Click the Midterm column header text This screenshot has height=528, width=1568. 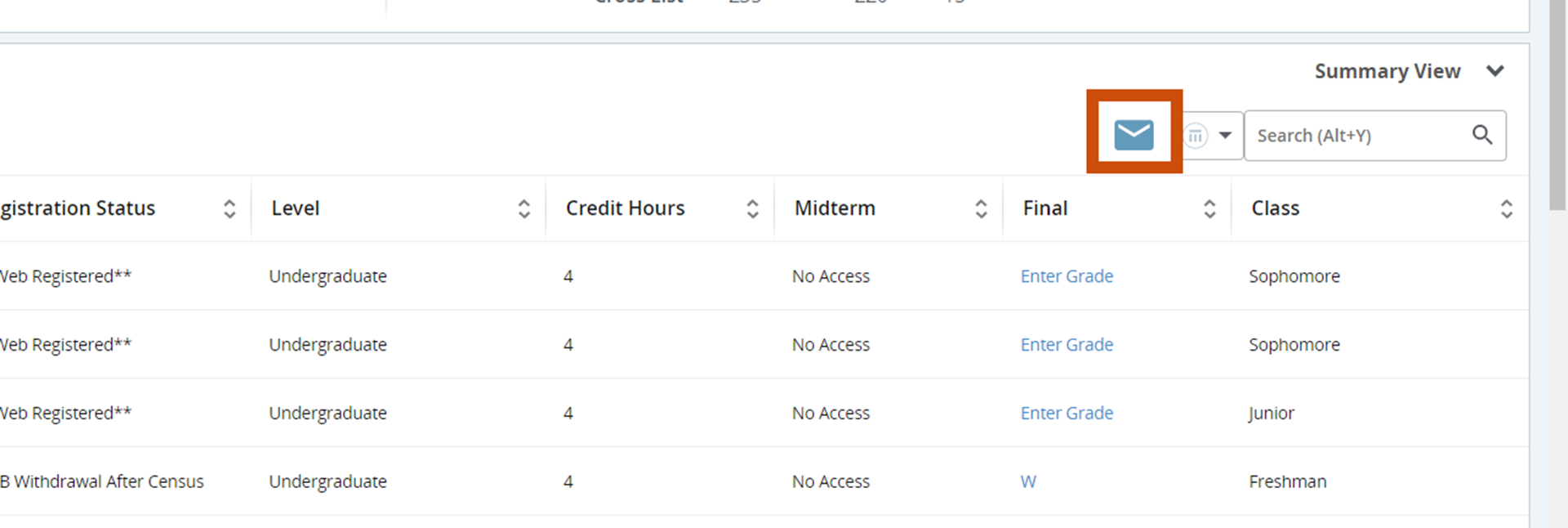coord(835,208)
